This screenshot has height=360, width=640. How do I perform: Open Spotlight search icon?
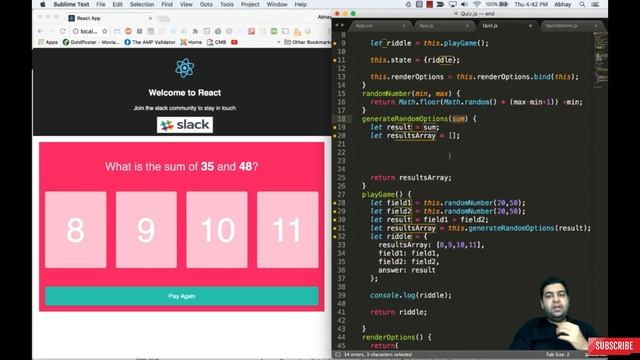[x=582, y=4]
